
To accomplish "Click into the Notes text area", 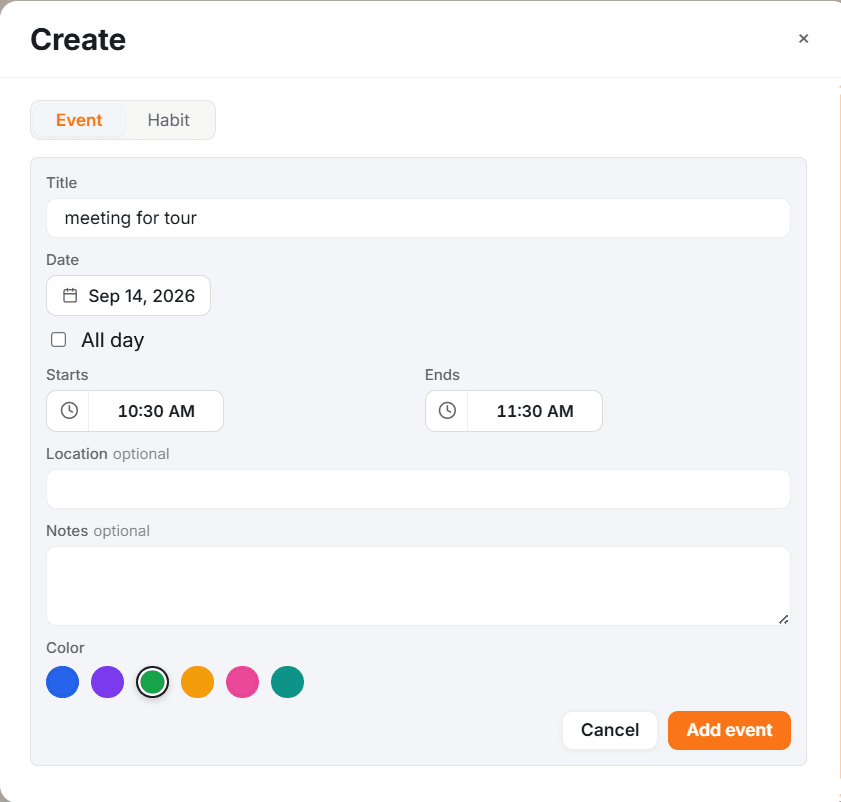I will tap(418, 586).
